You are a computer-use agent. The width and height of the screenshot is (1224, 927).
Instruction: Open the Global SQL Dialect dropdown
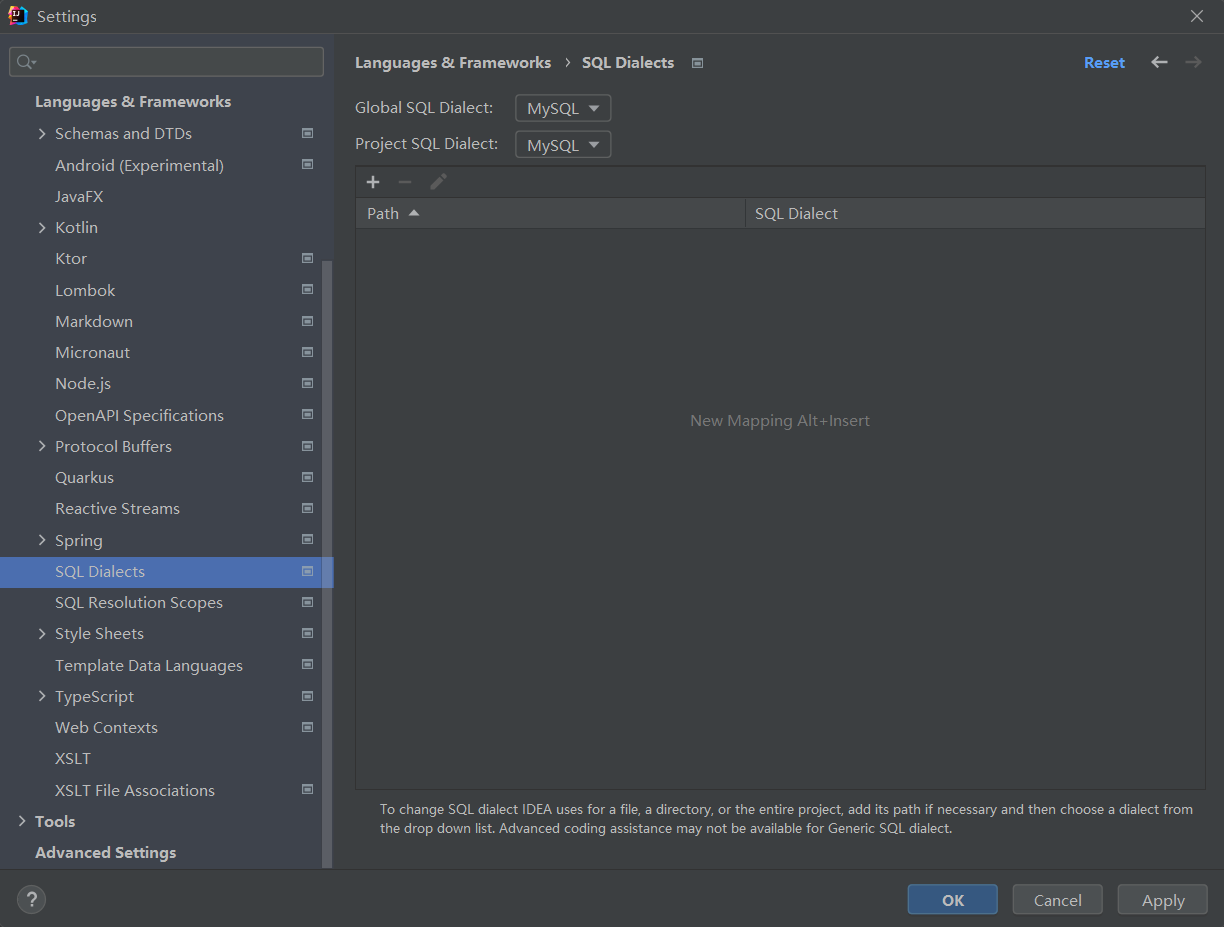tap(563, 108)
